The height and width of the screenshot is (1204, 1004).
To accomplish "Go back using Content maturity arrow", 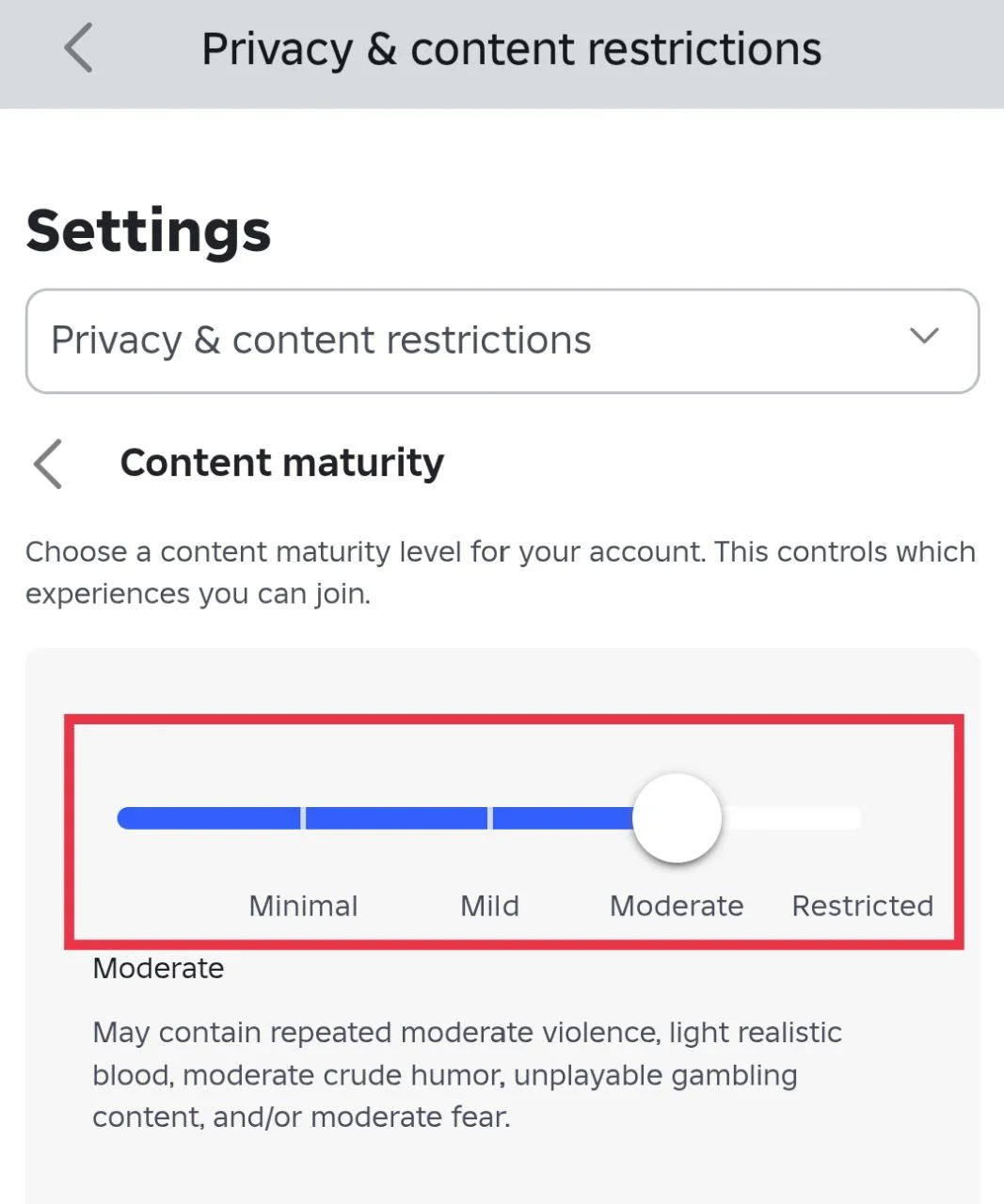I will 48,464.
